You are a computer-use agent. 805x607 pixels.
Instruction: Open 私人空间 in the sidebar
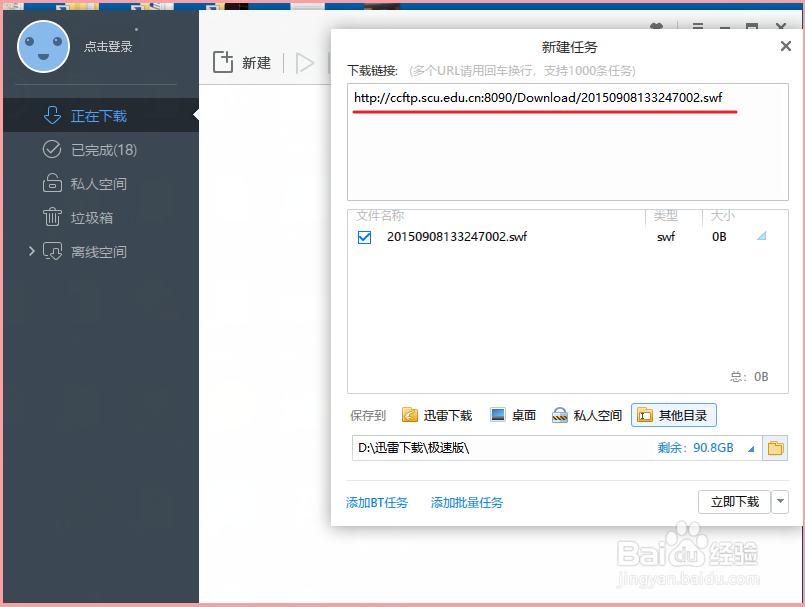click(101, 183)
